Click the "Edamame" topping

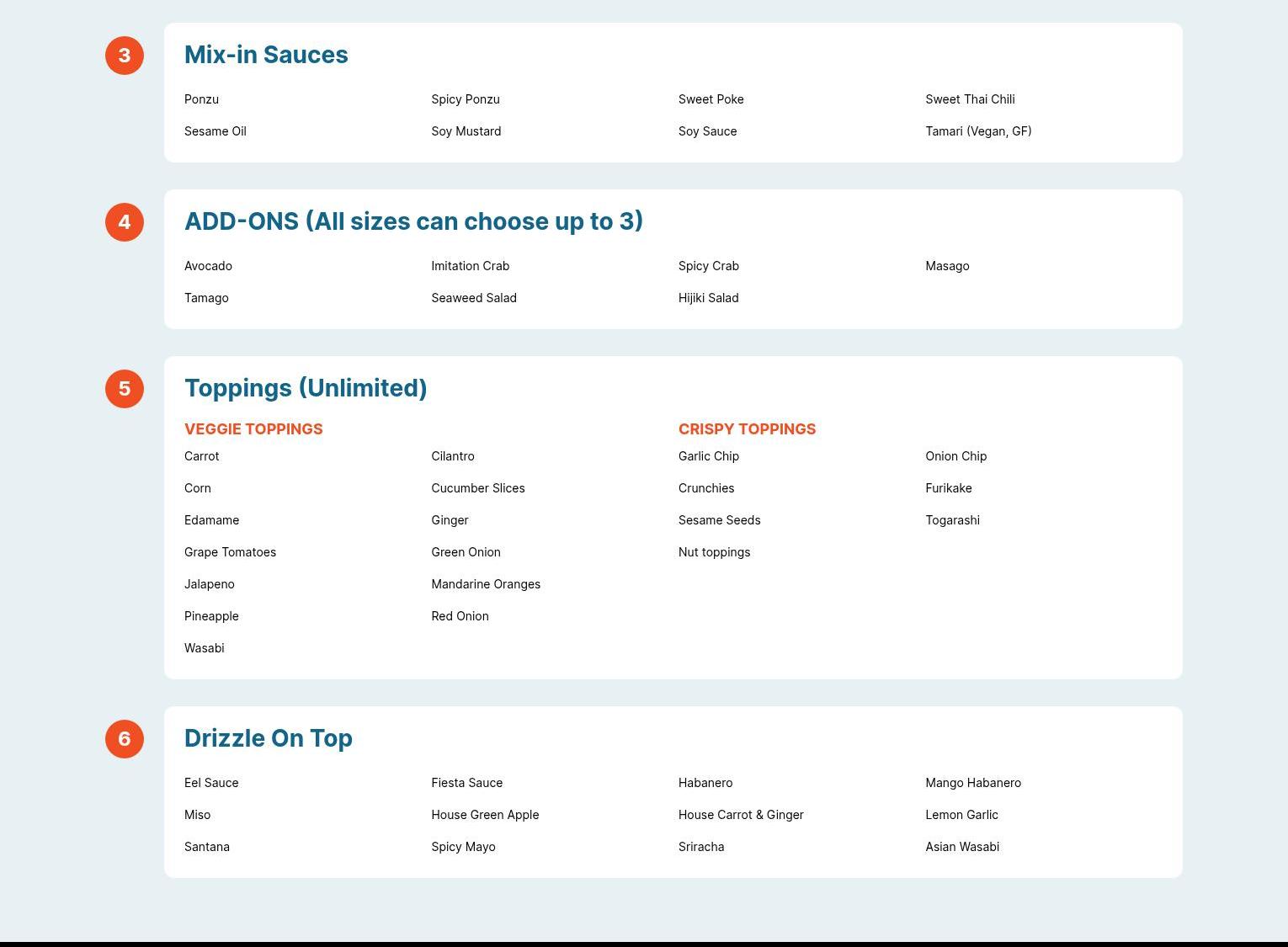coord(211,520)
